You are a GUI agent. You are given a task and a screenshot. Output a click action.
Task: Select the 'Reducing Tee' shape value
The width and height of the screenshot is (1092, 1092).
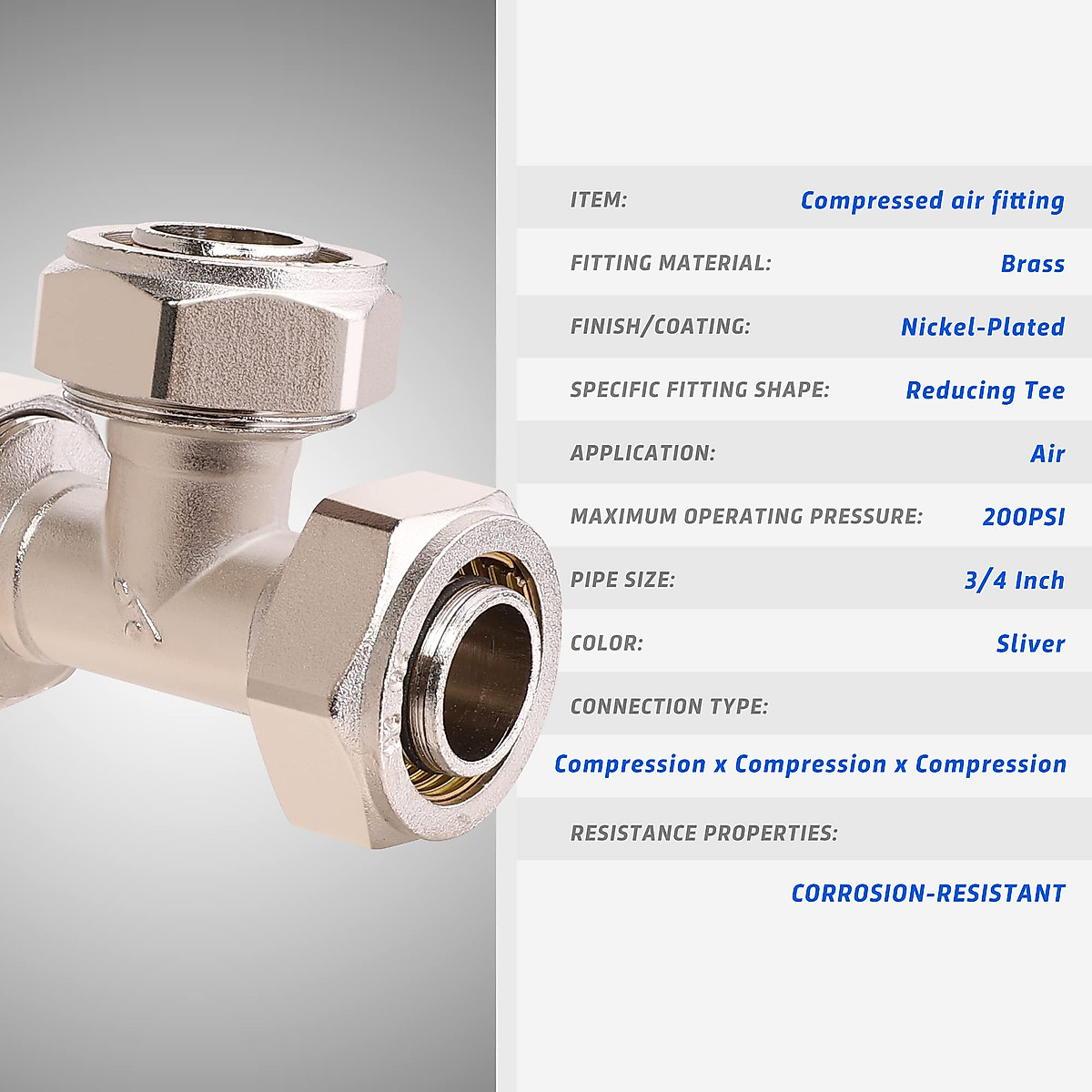(985, 389)
